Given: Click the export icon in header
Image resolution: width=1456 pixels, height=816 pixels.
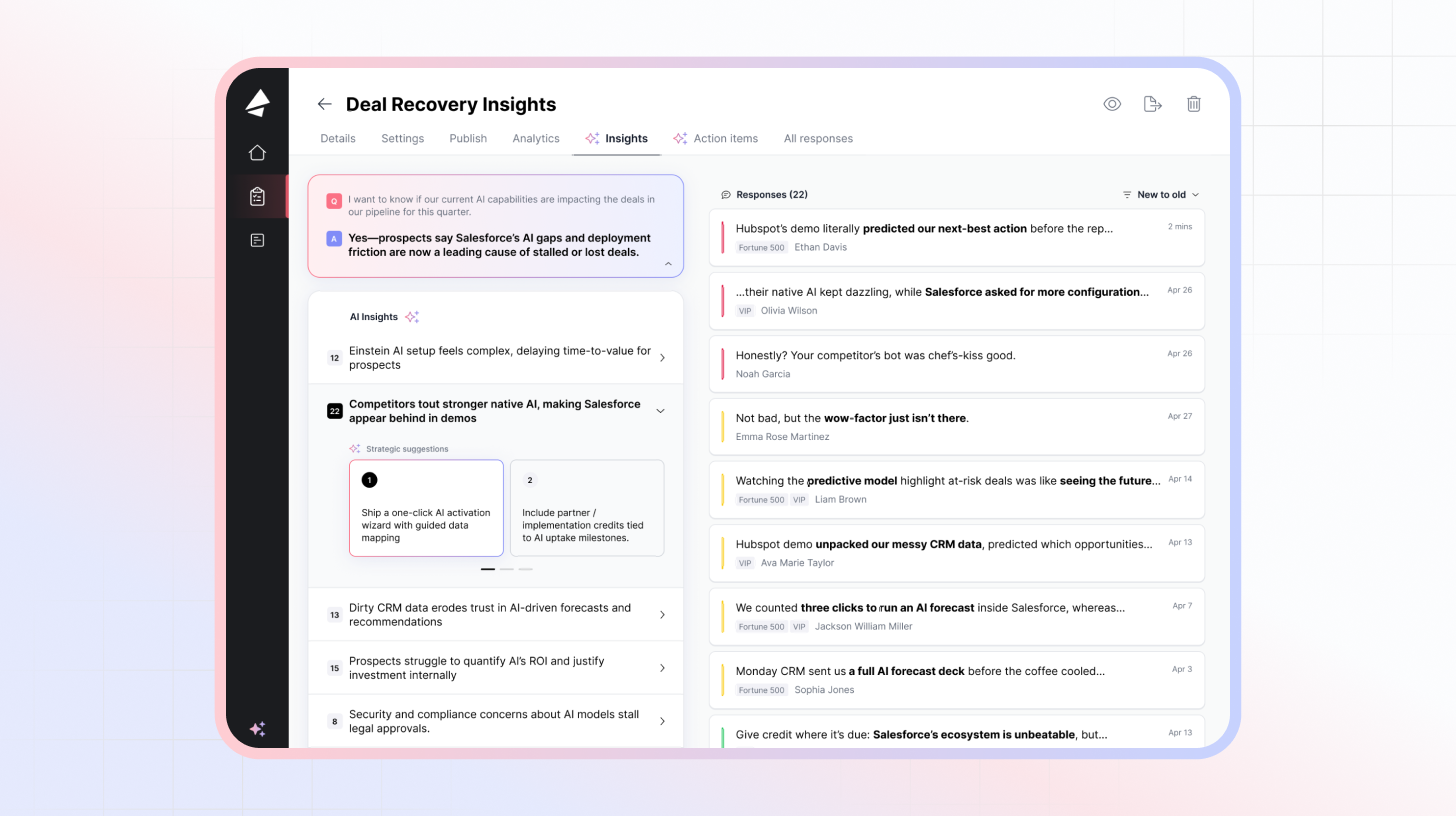Looking at the screenshot, I should click(1152, 104).
